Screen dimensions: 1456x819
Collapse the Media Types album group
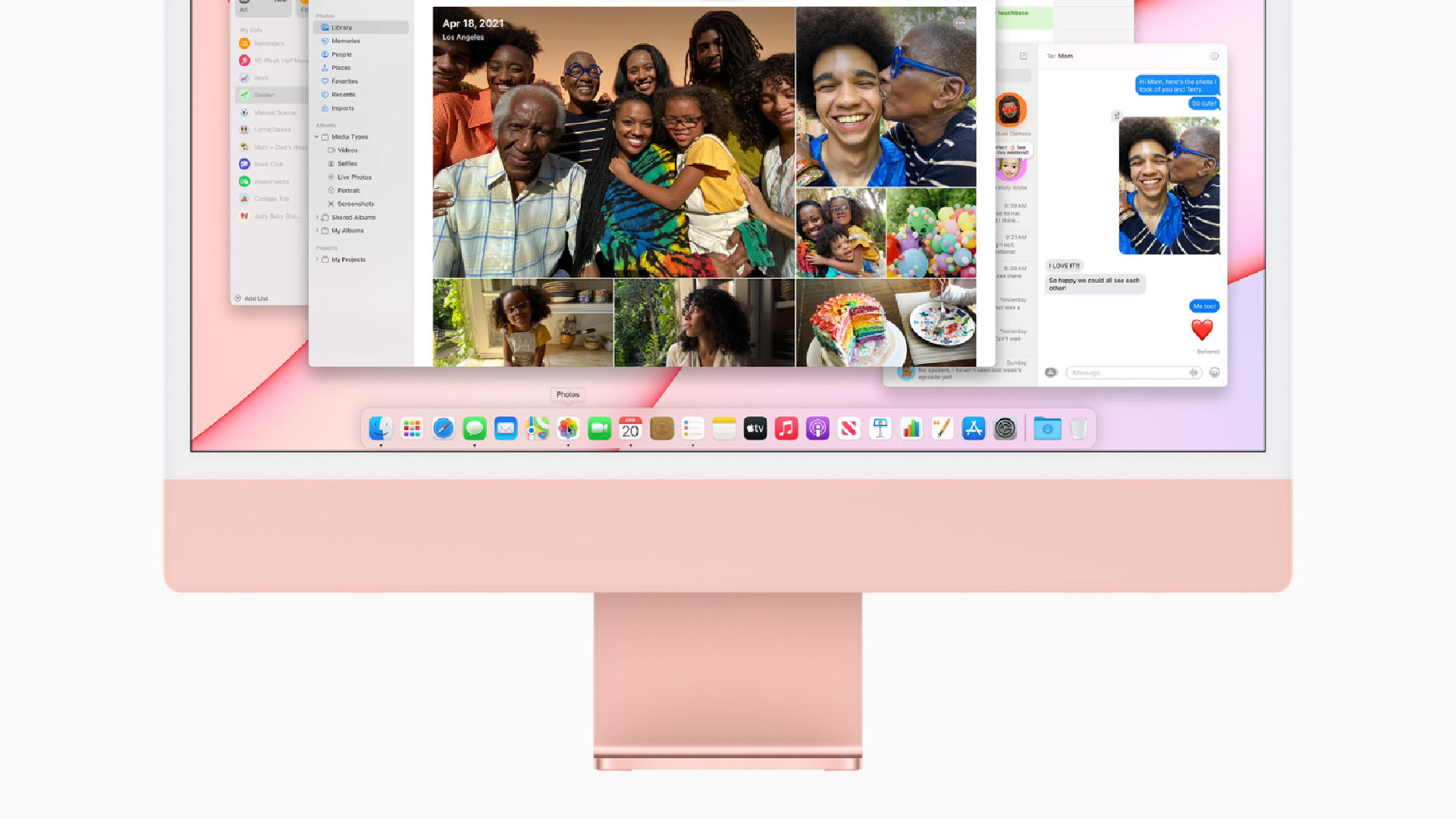(317, 137)
